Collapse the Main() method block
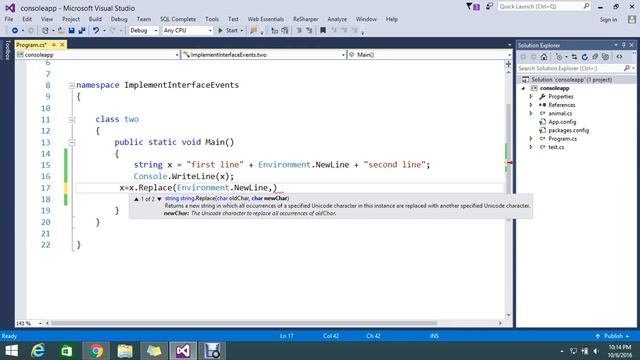Viewport: 640px width, 360px height. point(71,142)
